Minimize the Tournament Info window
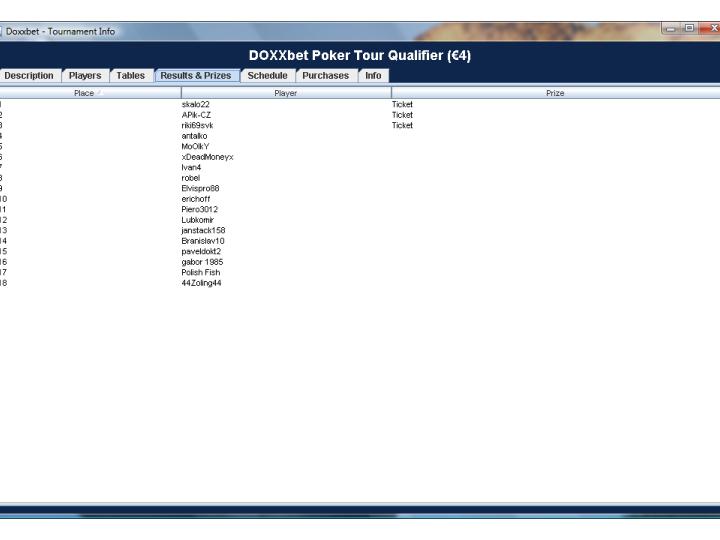720x540 pixels. pyautogui.click(x=670, y=28)
